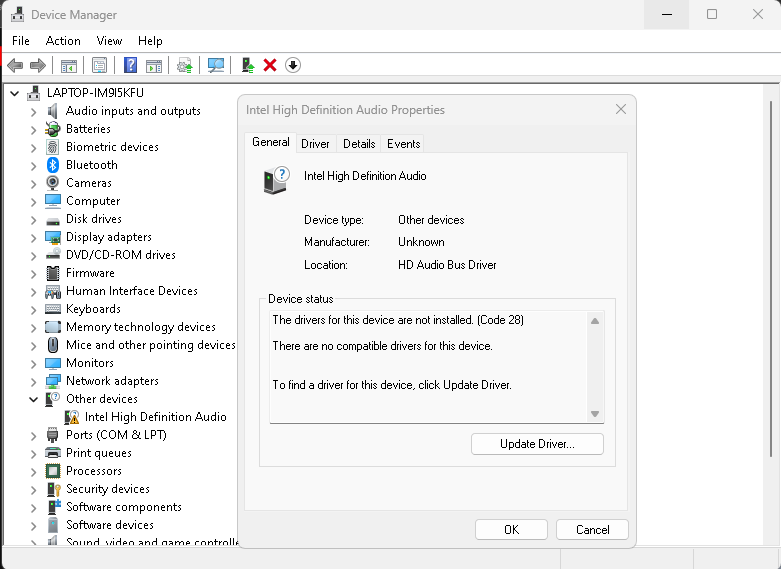Image resolution: width=781 pixels, height=569 pixels.
Task: Click the 'HD Audio Bus Driver' location value
Action: 447,265
